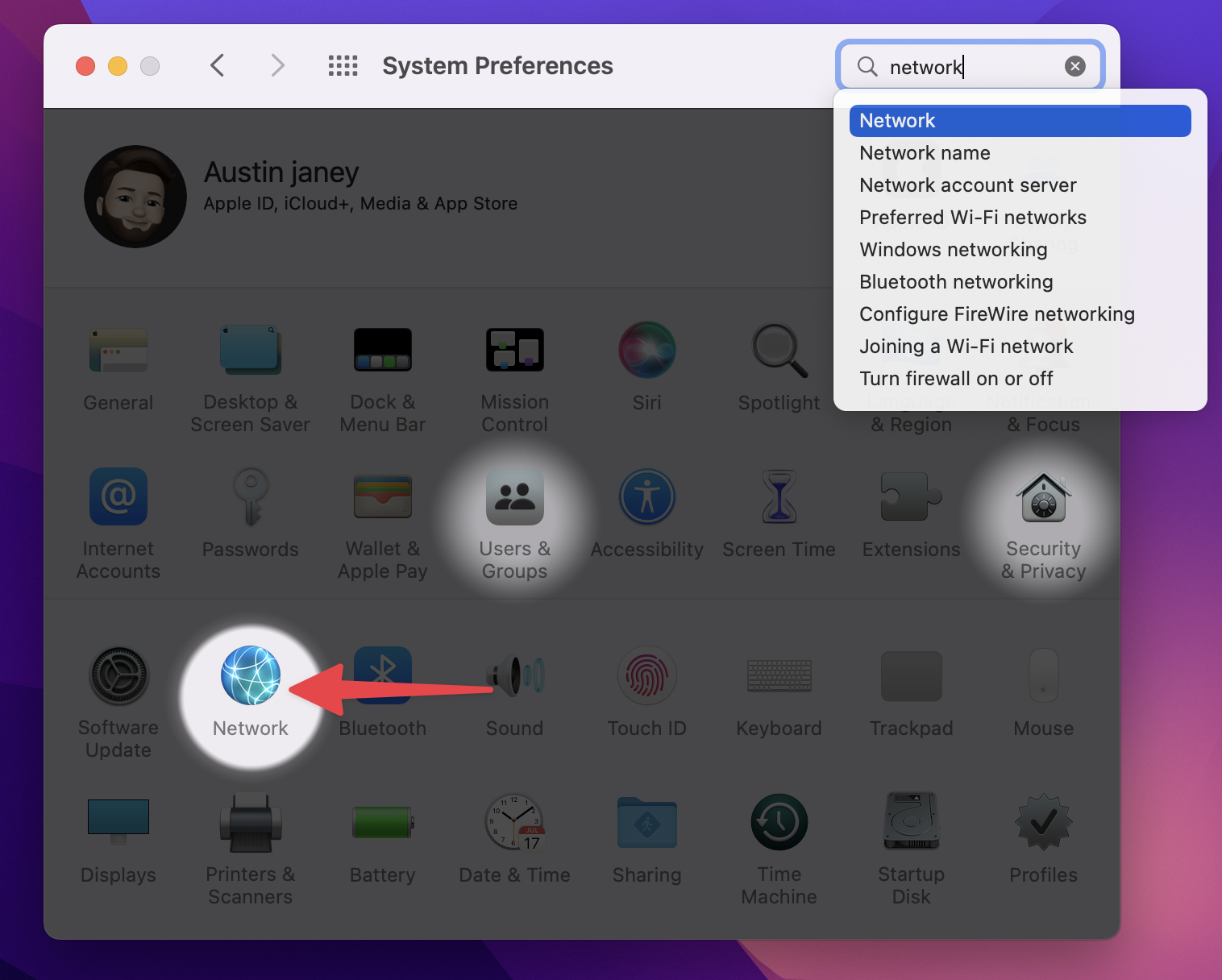
Task: Select 'Bluetooth networking' search result
Action: pos(956,282)
